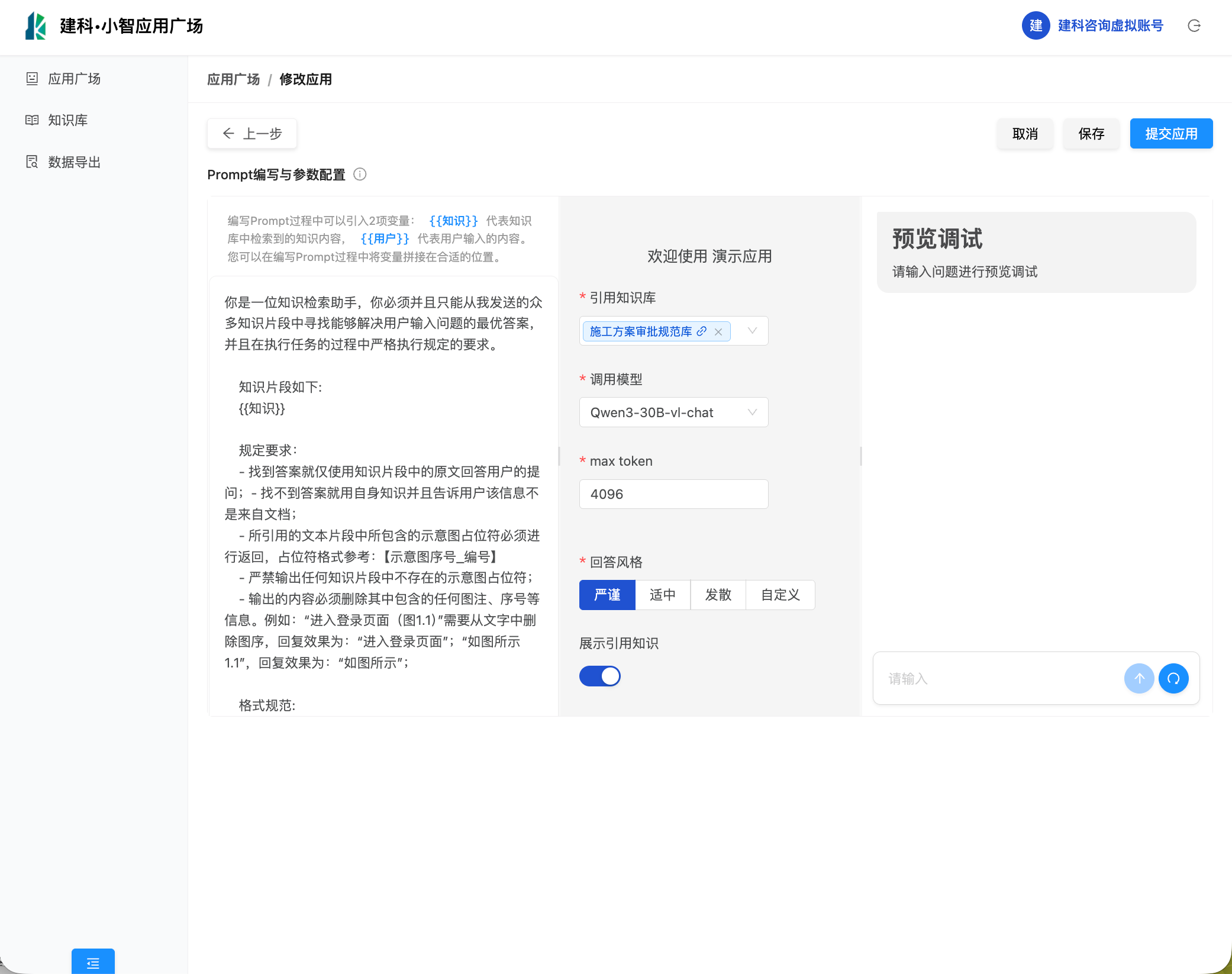Click the 上一步 back button
Screen dimensions: 1232x974
tap(252, 134)
